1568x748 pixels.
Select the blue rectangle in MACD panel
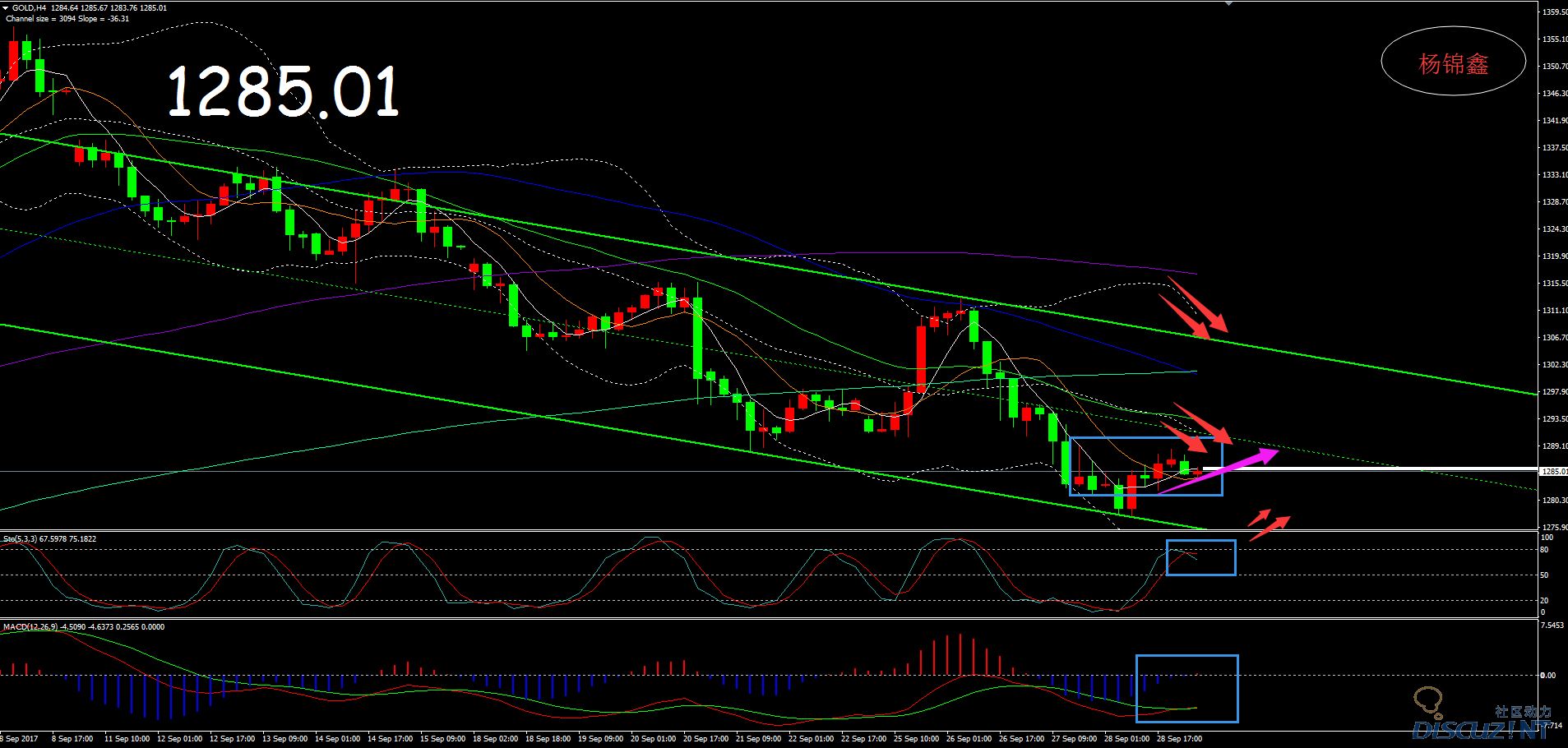[x=1186, y=656]
